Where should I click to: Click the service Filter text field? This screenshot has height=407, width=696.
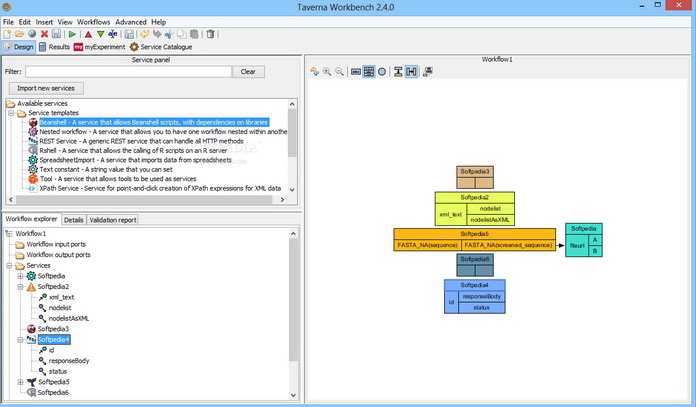(x=128, y=72)
